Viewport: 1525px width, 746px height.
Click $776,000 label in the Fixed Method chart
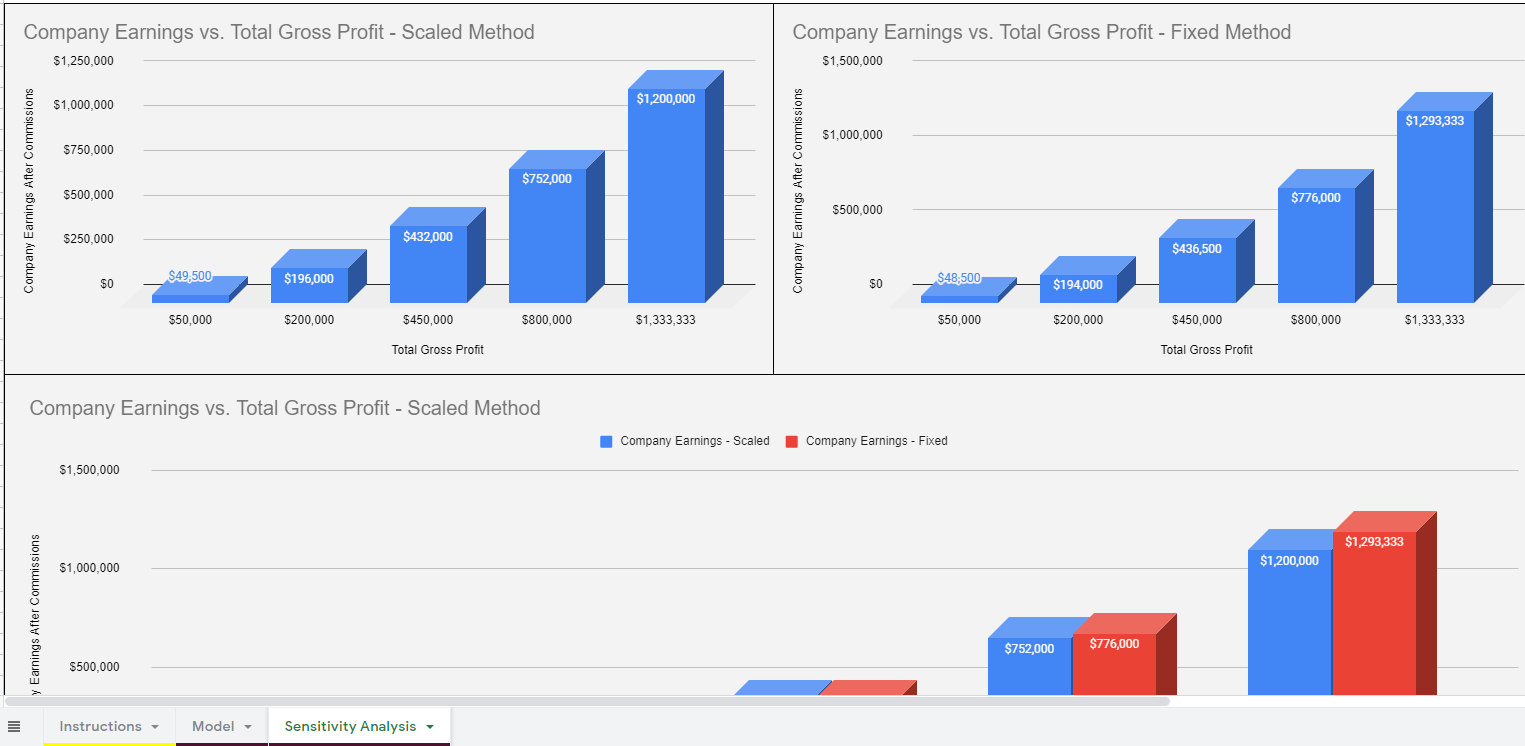pos(1316,198)
